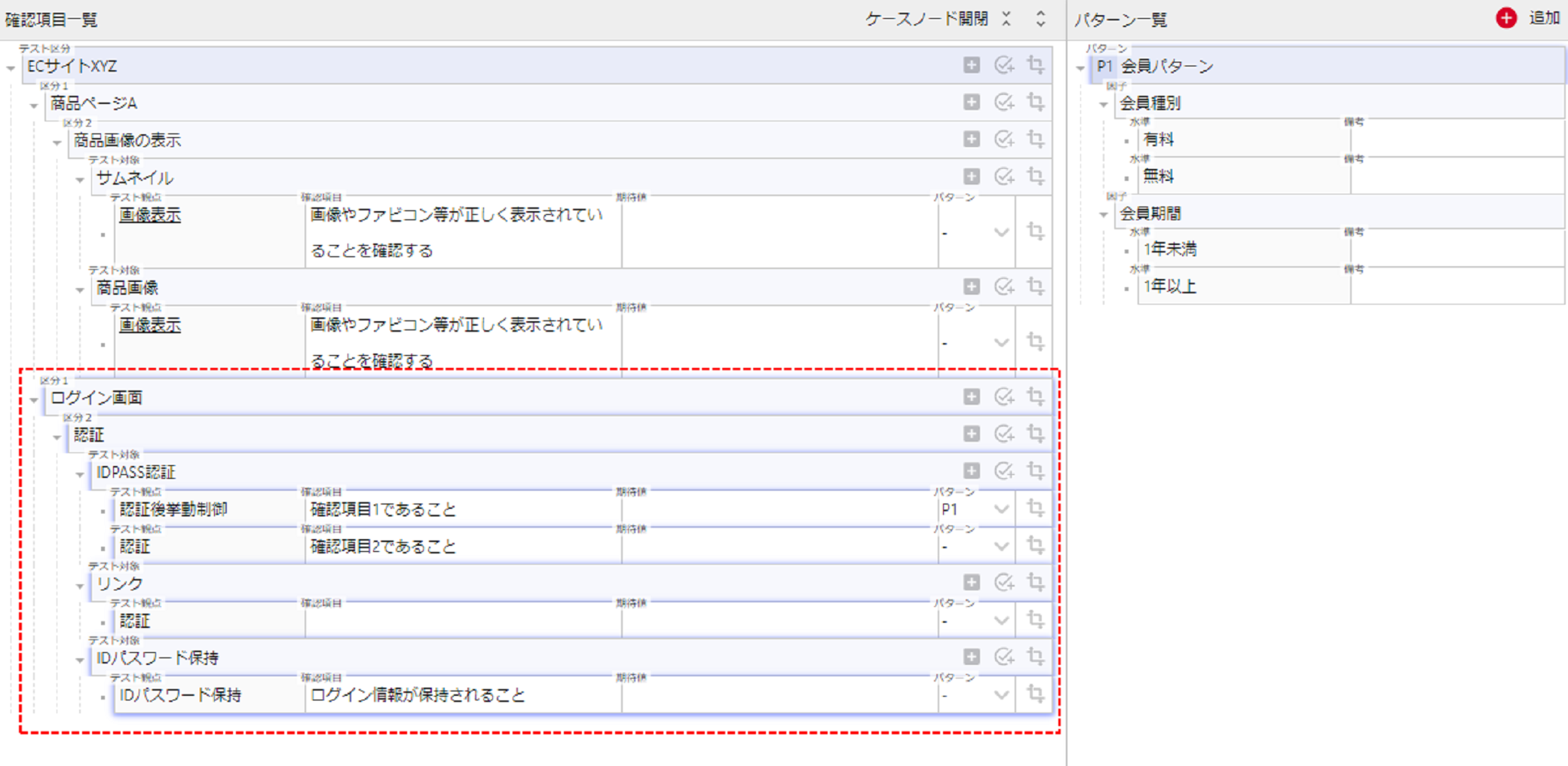Edit the 1年未満 level field
This screenshot has width=1568, height=766.
pos(1243,250)
